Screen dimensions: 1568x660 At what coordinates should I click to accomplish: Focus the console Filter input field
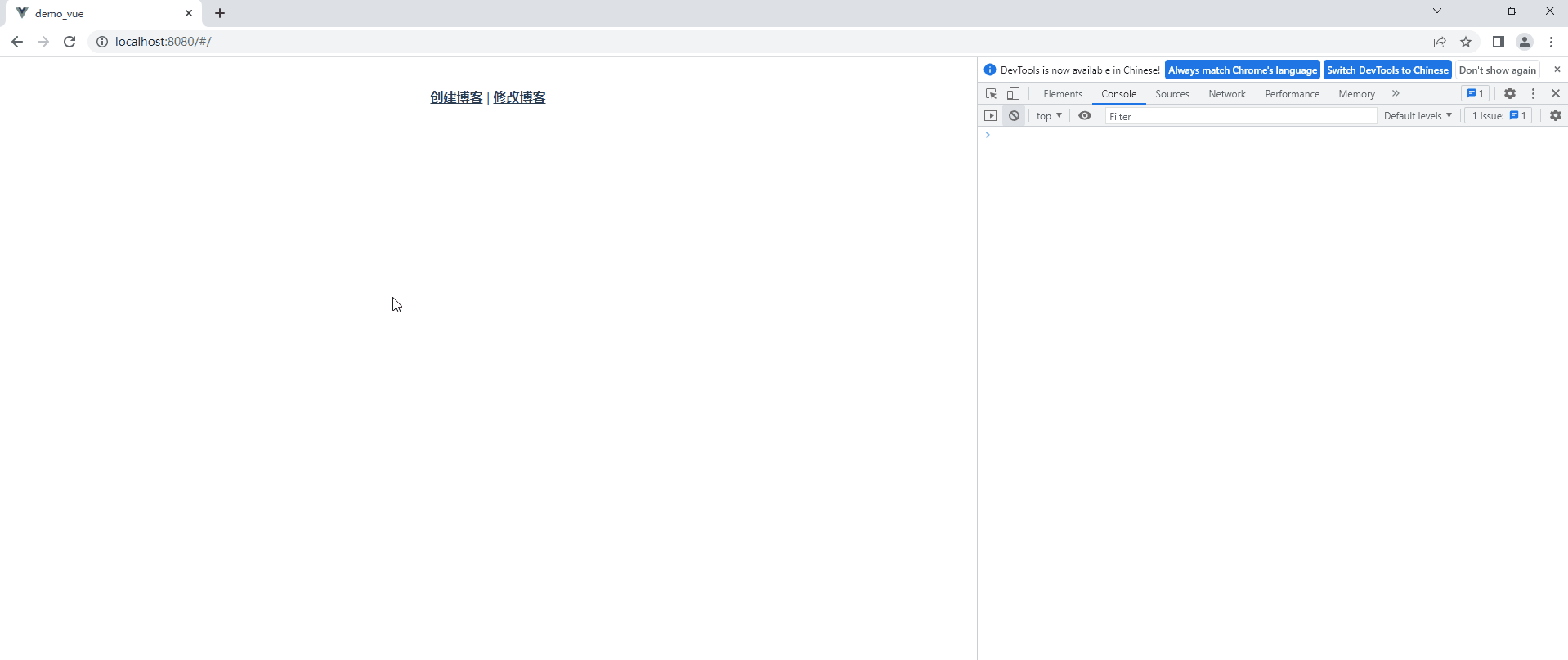point(1240,116)
